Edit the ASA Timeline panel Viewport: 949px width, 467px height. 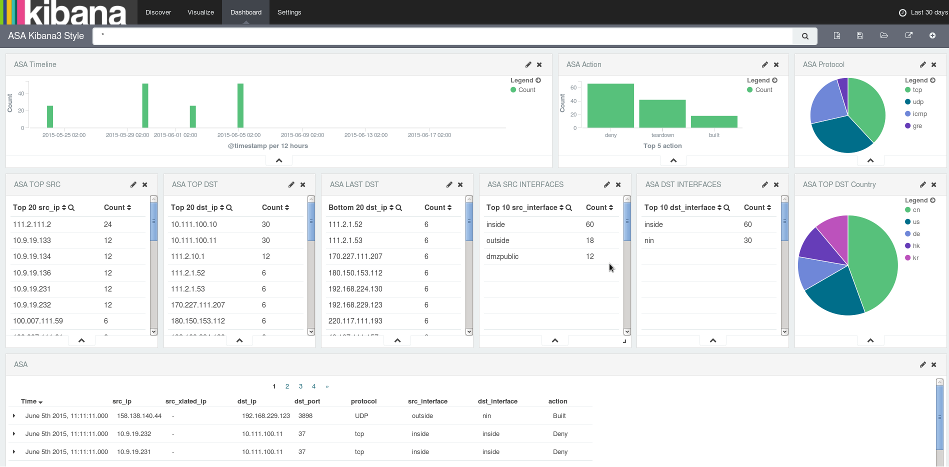pyautogui.click(x=528, y=65)
